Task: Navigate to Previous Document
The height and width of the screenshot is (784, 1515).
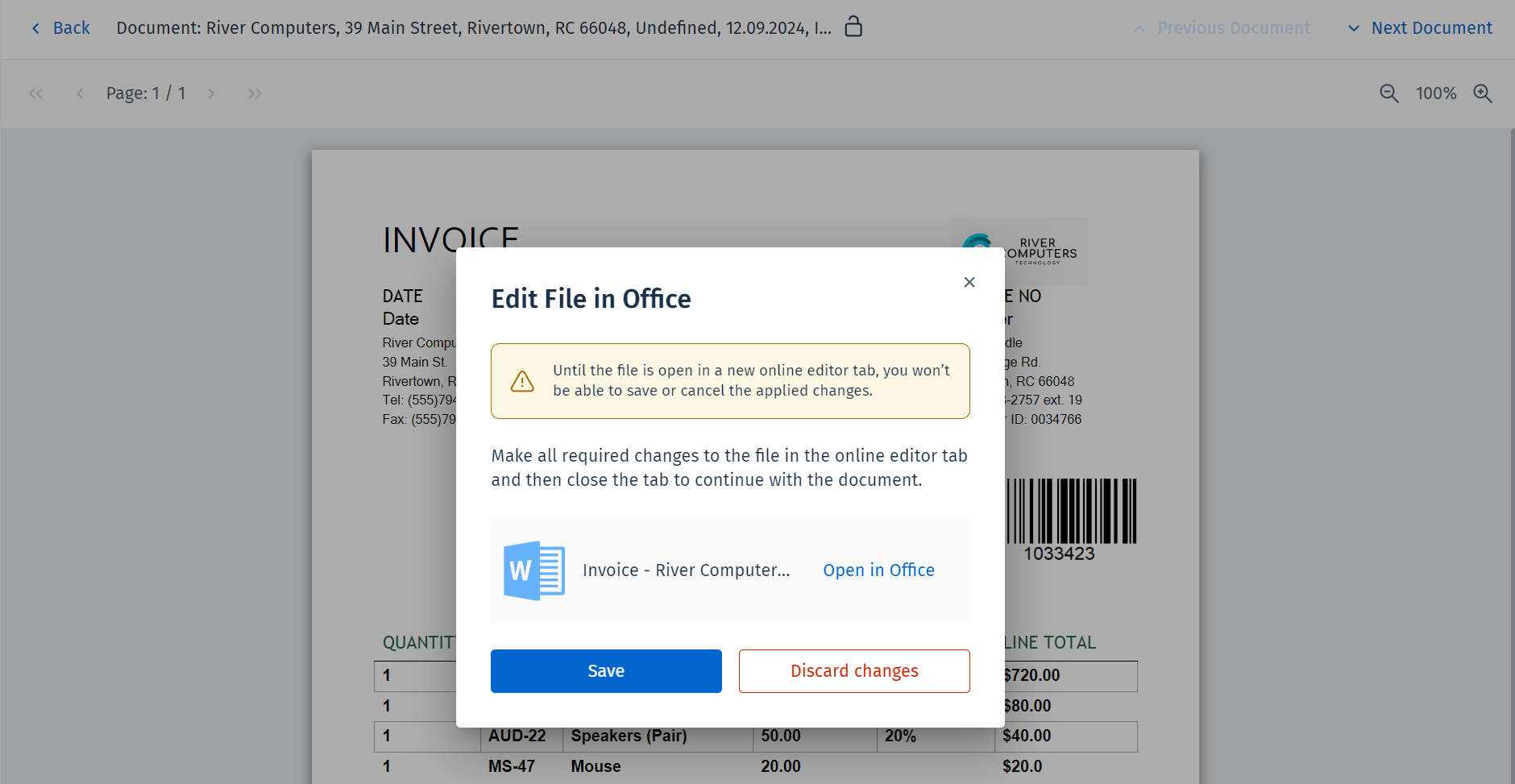Action: [x=1222, y=28]
